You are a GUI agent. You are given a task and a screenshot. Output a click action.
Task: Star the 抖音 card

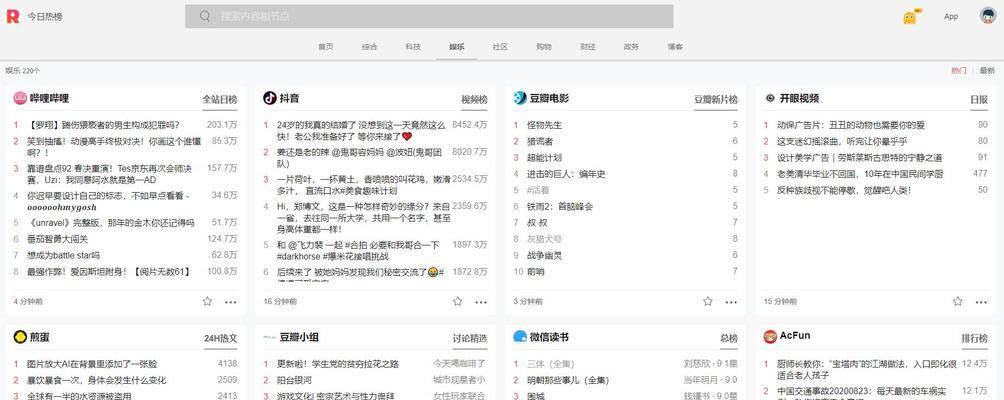pyautogui.click(x=457, y=301)
